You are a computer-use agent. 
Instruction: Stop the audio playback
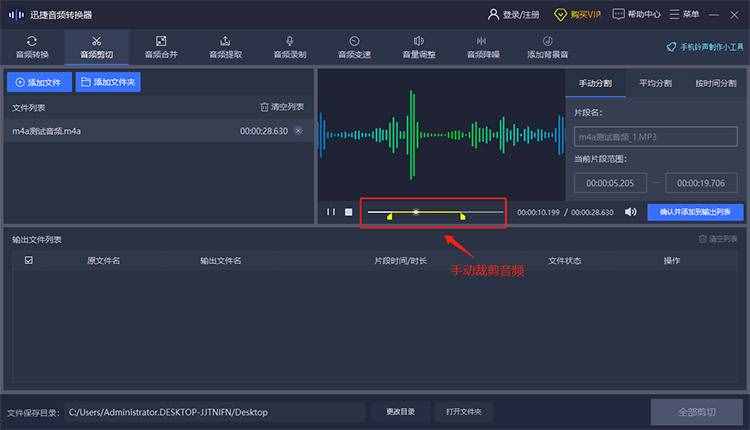[x=349, y=212]
